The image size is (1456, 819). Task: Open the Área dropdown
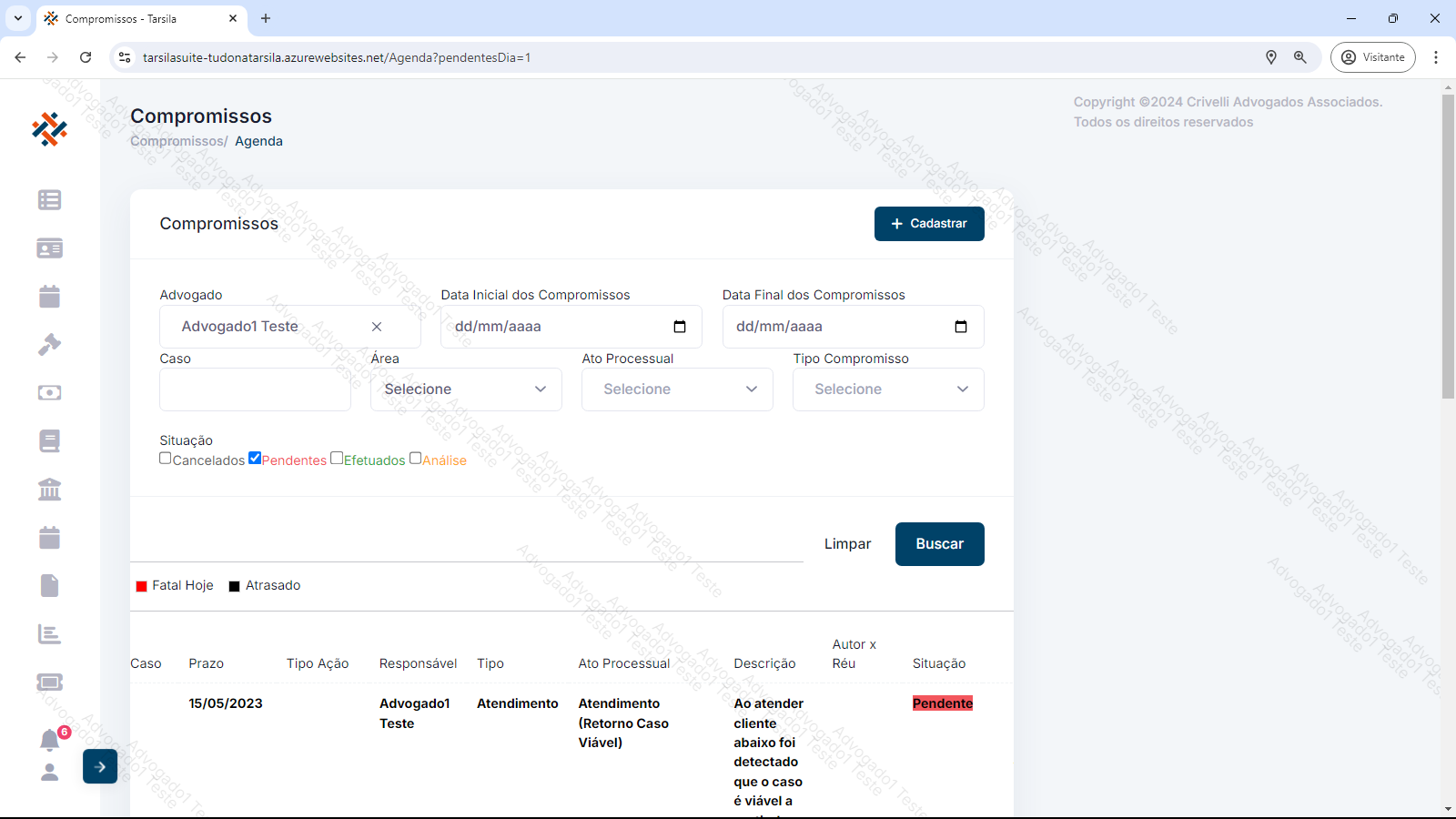(466, 389)
